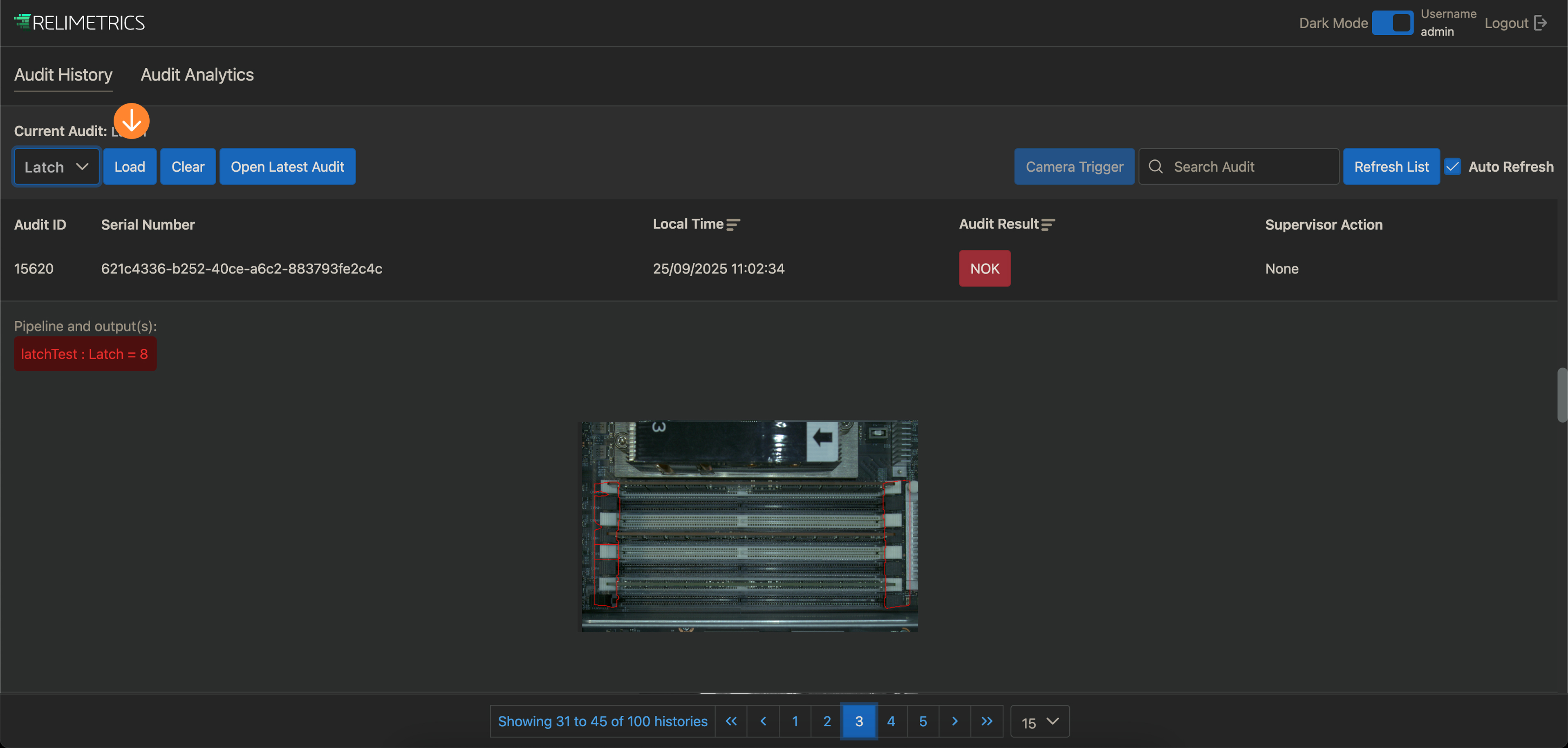
Task: Jump to last page of histories
Action: [987, 721]
